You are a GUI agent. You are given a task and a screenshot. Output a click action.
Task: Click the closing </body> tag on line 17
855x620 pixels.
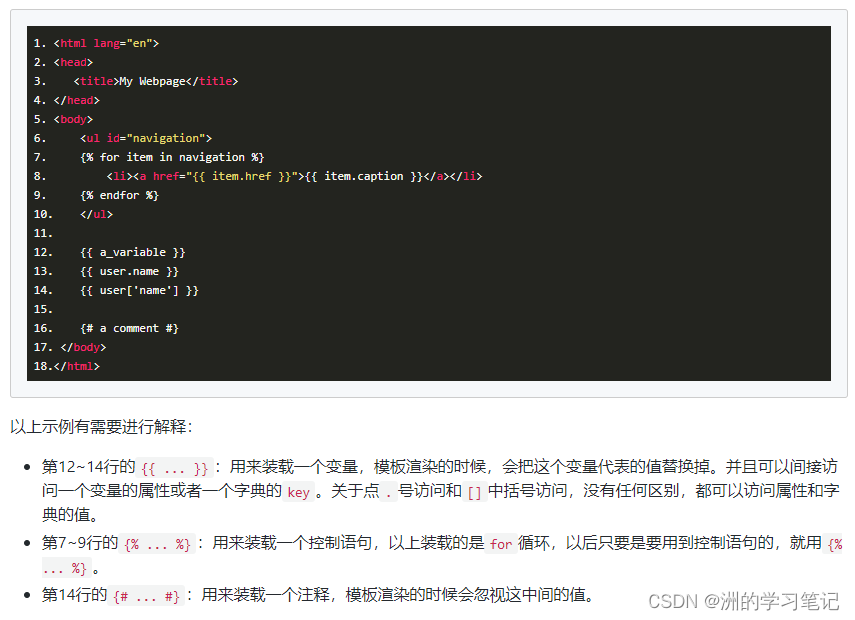(x=83, y=347)
